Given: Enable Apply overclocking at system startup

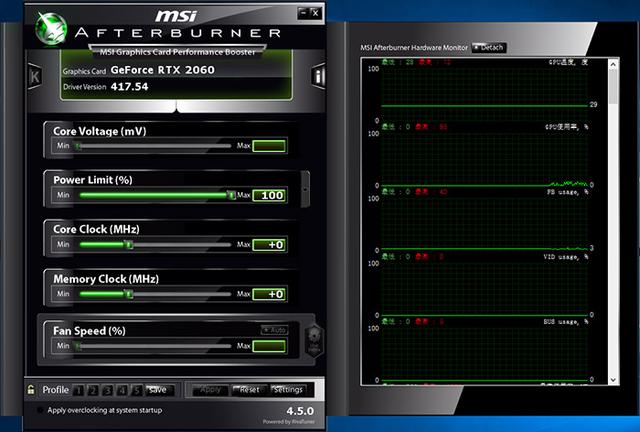Looking at the screenshot, I should [40, 410].
